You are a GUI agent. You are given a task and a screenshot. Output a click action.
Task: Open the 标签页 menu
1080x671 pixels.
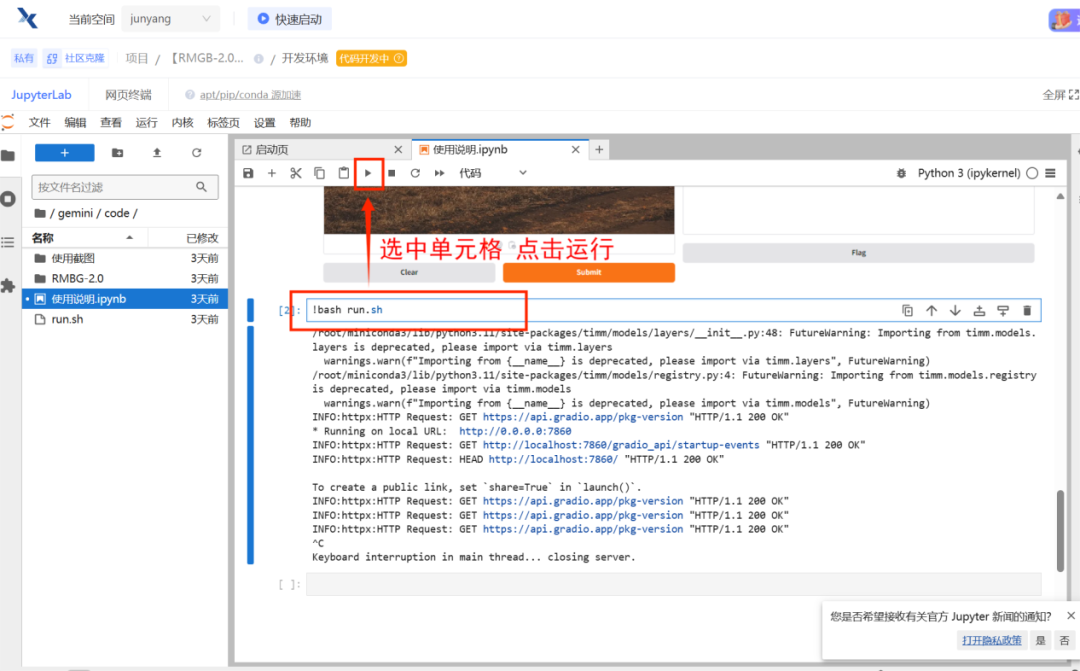(223, 123)
